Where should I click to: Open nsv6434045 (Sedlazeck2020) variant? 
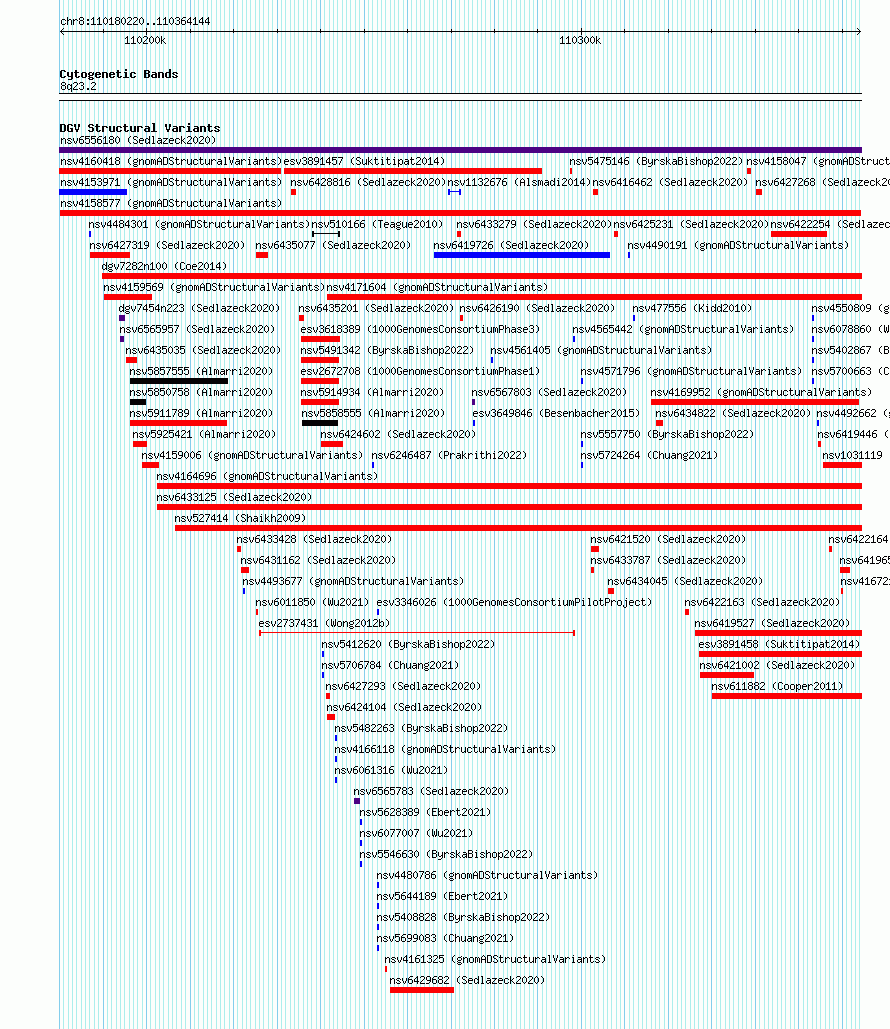click(685, 581)
